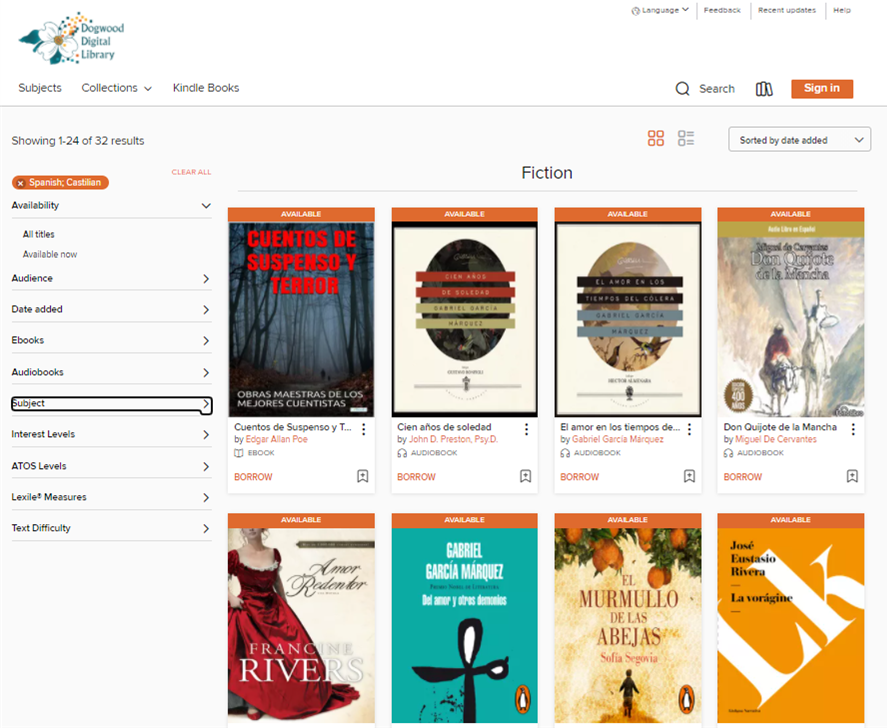This screenshot has height=728, width=888.
Task: Open the Sorted by date added dropdown
Action: [799, 140]
